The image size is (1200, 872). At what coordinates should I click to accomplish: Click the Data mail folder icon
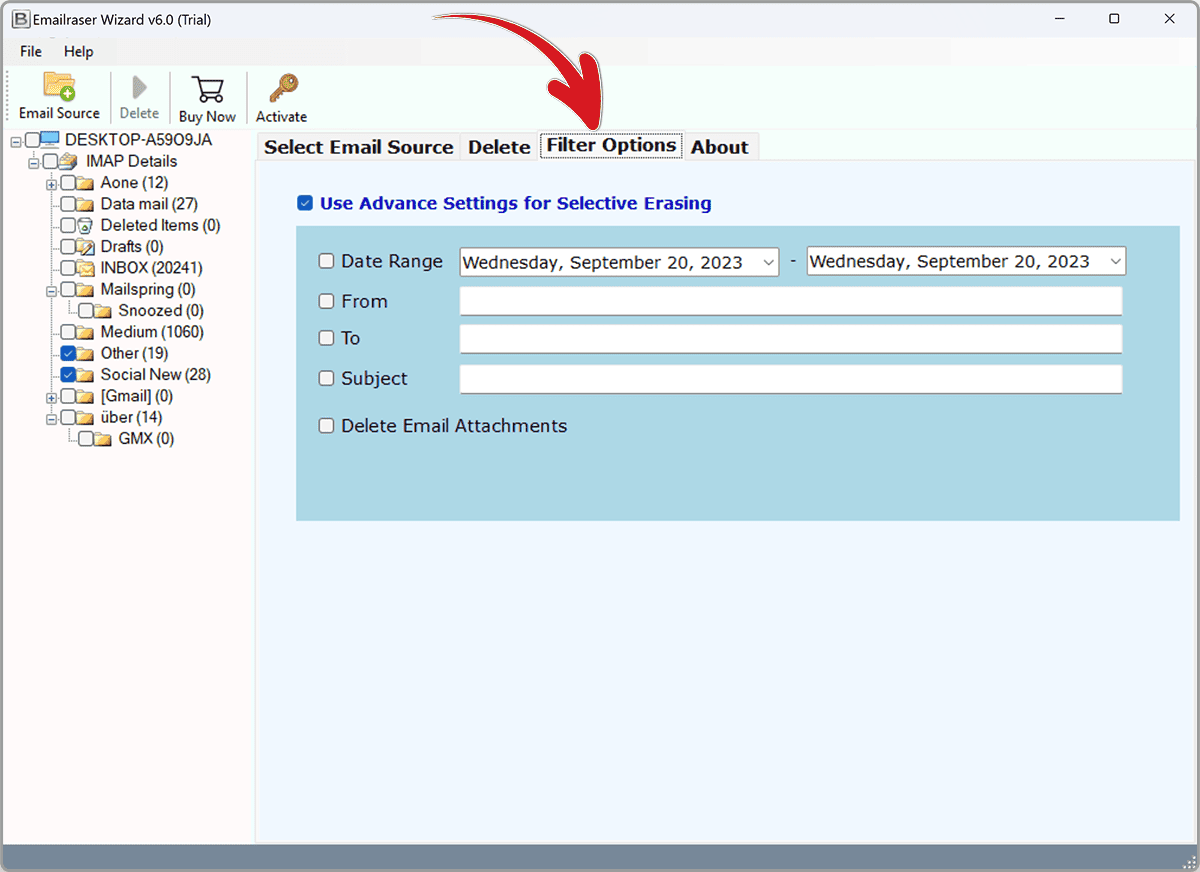pyautogui.click(x=87, y=204)
